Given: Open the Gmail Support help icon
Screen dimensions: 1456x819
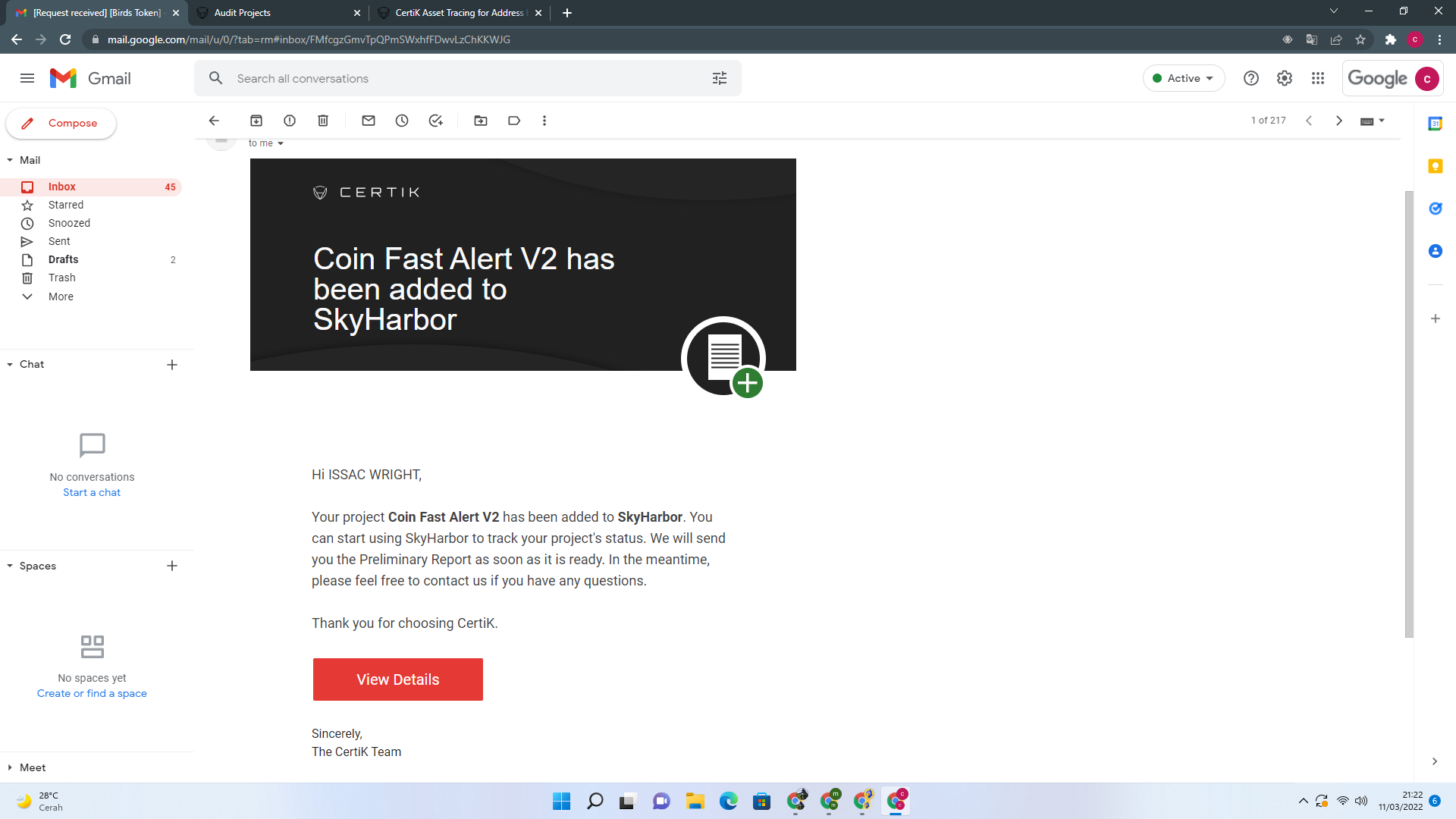Looking at the screenshot, I should [x=1251, y=78].
